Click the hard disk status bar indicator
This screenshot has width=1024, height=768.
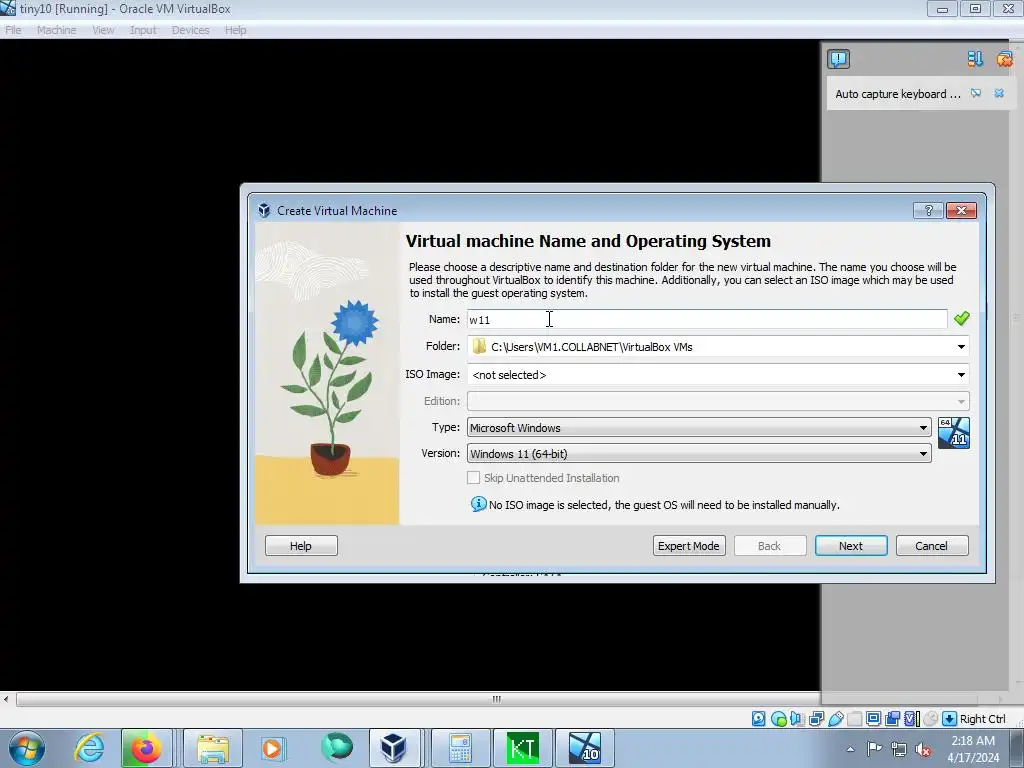[758, 718]
